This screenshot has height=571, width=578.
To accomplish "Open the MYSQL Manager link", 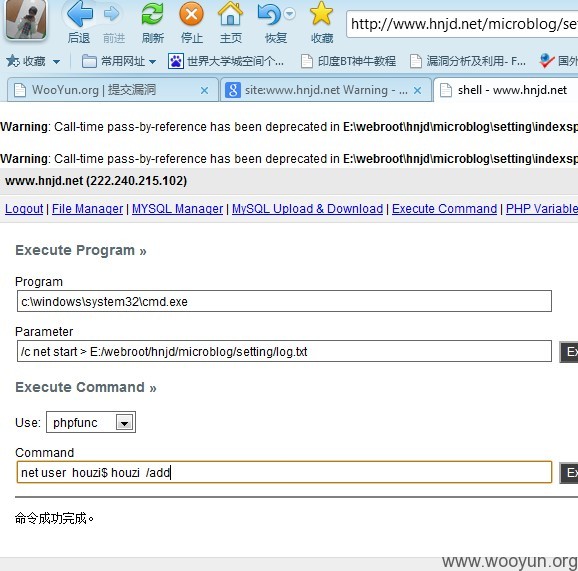I will 177,209.
